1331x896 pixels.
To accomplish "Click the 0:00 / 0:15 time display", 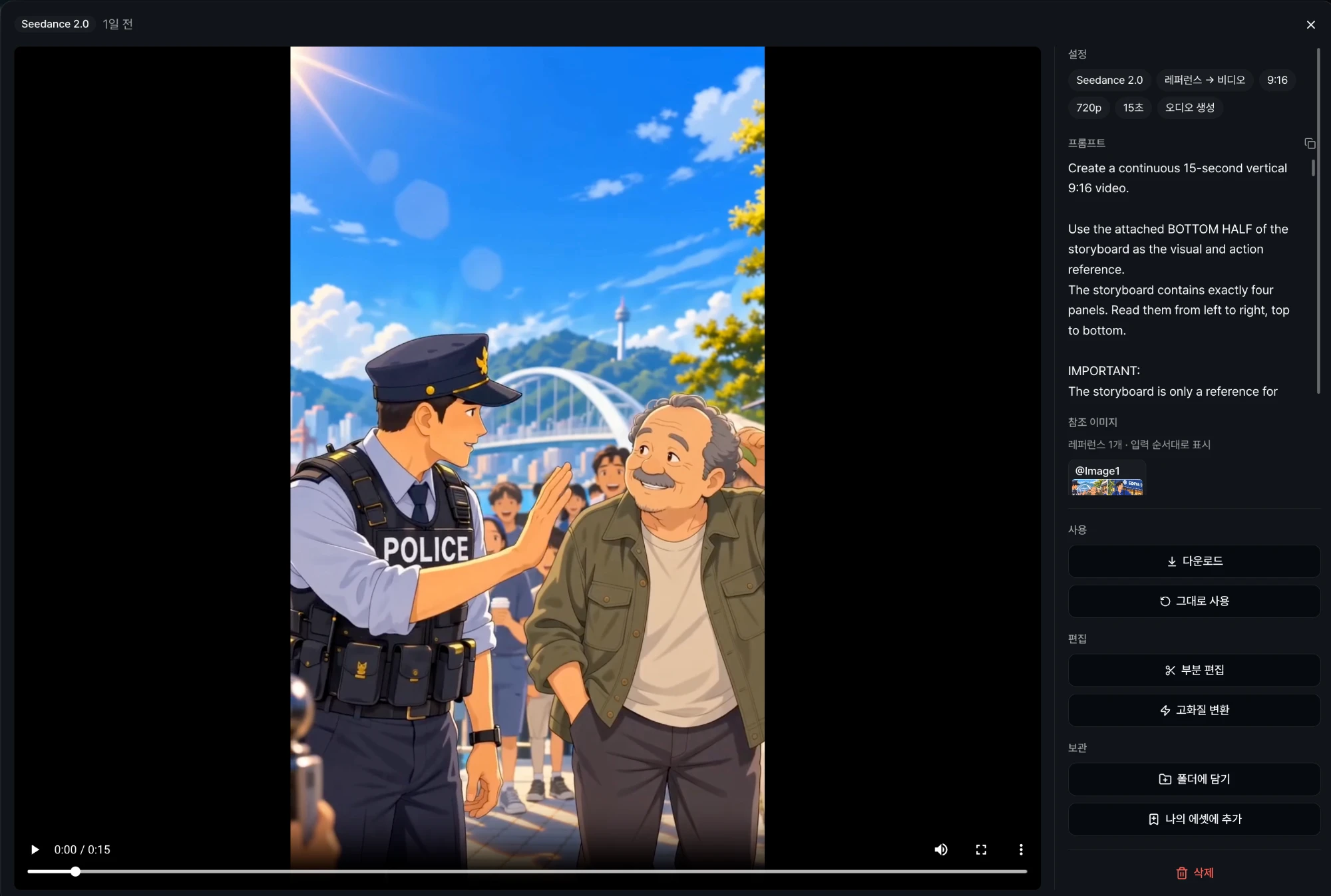I will [x=83, y=849].
